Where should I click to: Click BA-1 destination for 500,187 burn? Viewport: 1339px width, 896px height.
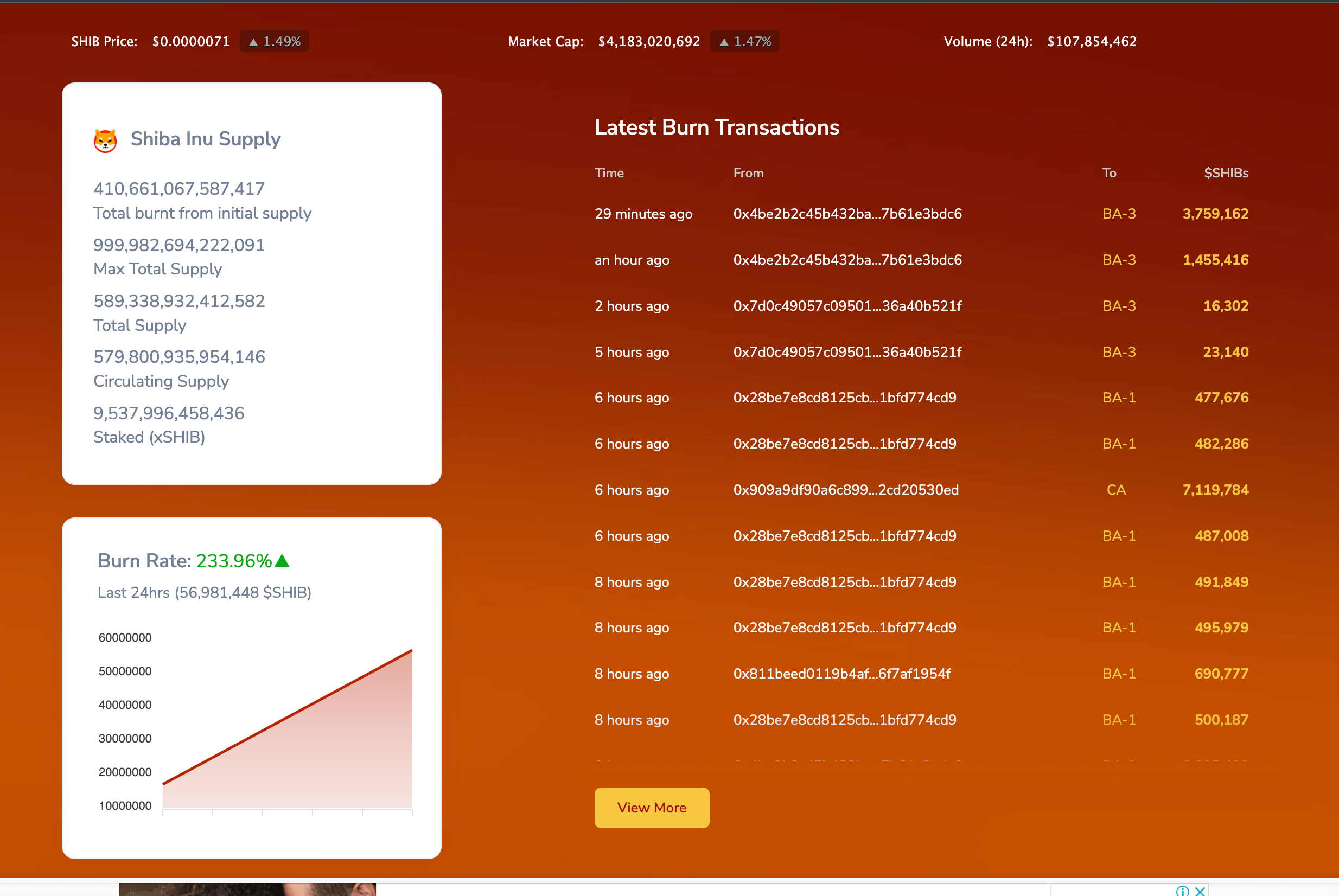click(x=1118, y=719)
